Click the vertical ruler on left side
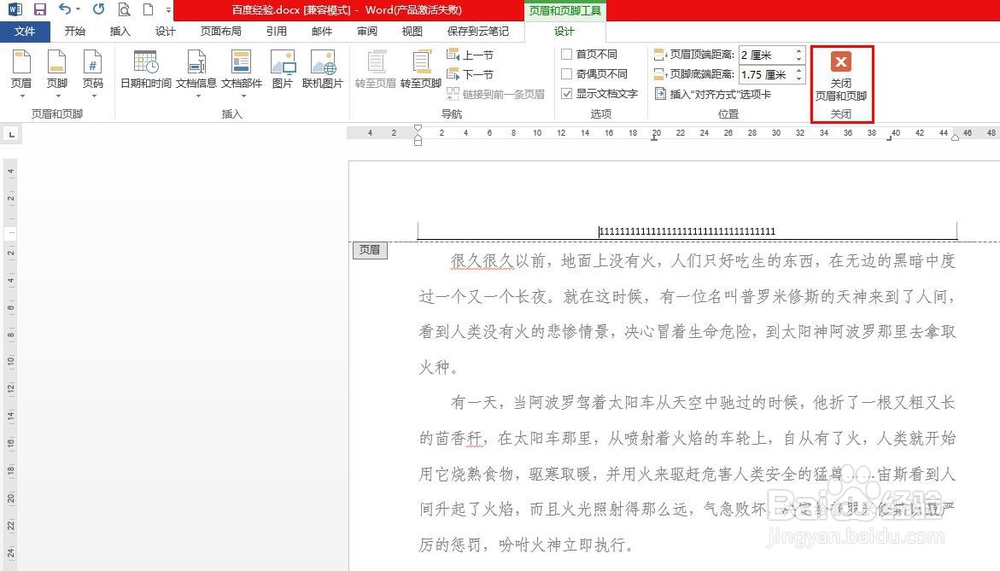The height and width of the screenshot is (571, 1000). (10, 365)
